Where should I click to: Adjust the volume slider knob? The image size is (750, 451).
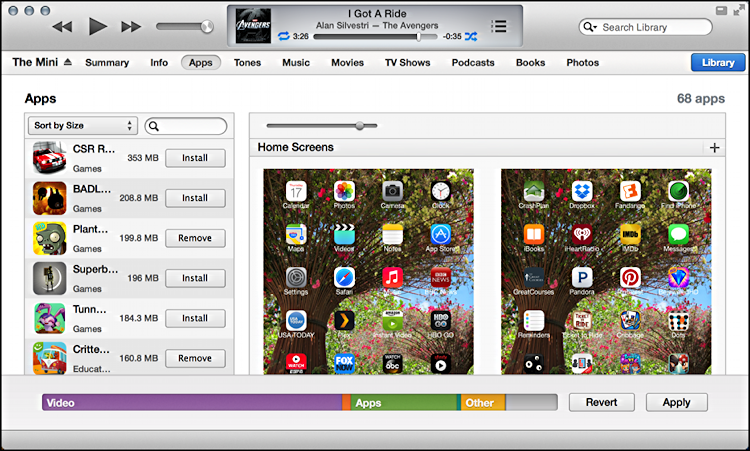coord(207,26)
